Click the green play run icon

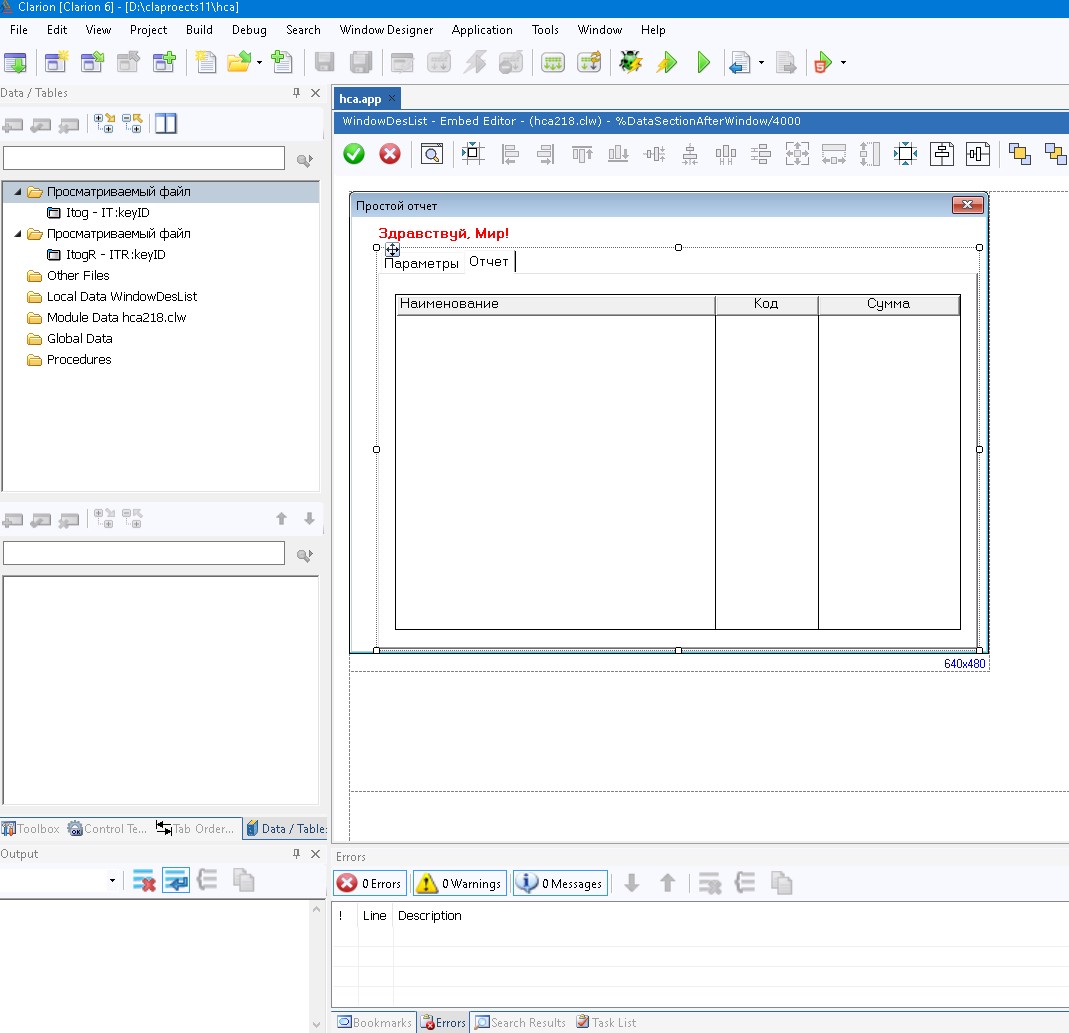point(703,62)
